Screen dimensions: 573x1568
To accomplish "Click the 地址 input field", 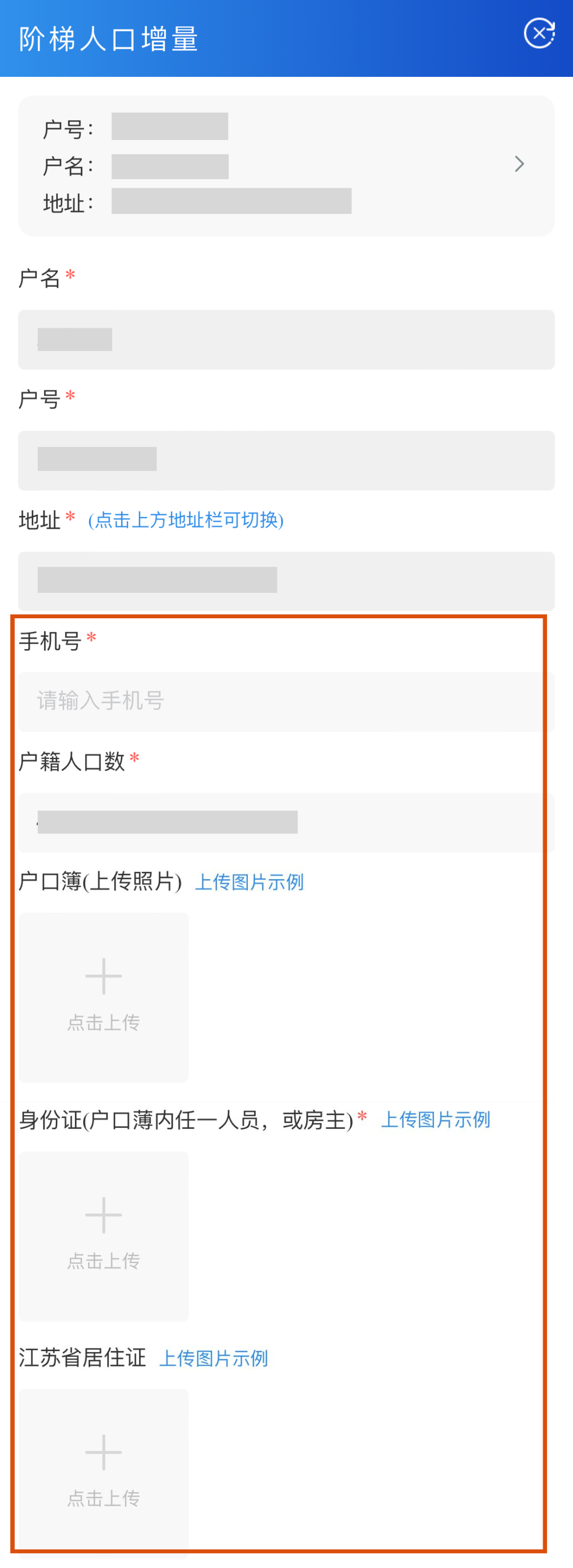I will tap(286, 581).
